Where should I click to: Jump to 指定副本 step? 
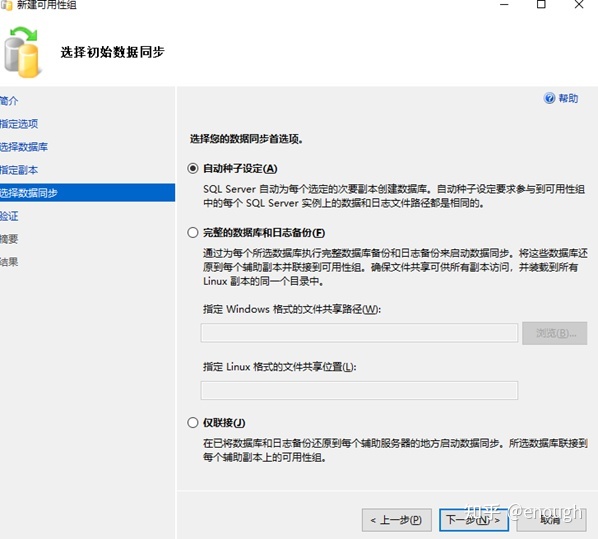[19, 170]
